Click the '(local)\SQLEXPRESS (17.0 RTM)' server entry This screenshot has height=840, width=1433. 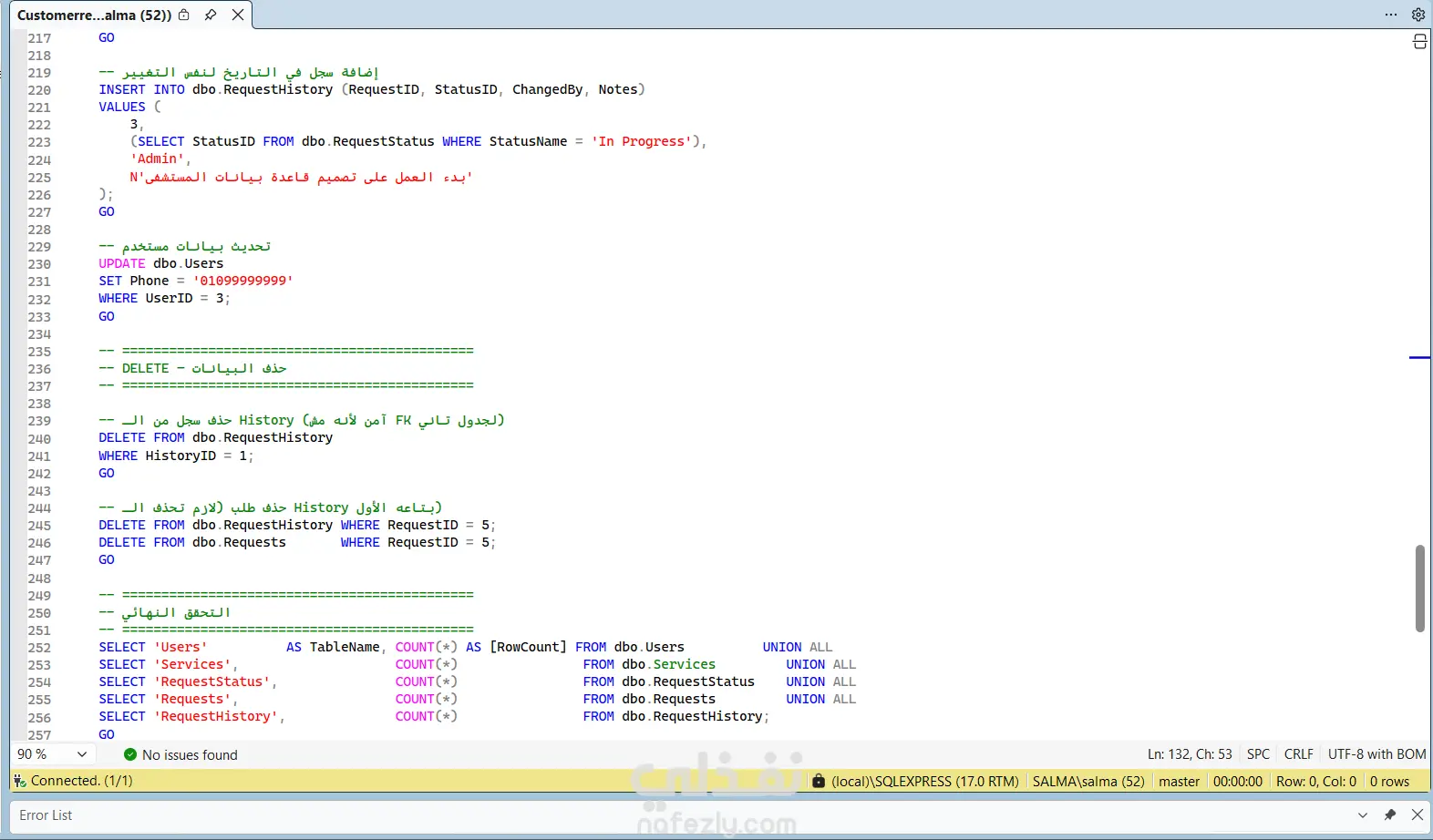point(925,782)
